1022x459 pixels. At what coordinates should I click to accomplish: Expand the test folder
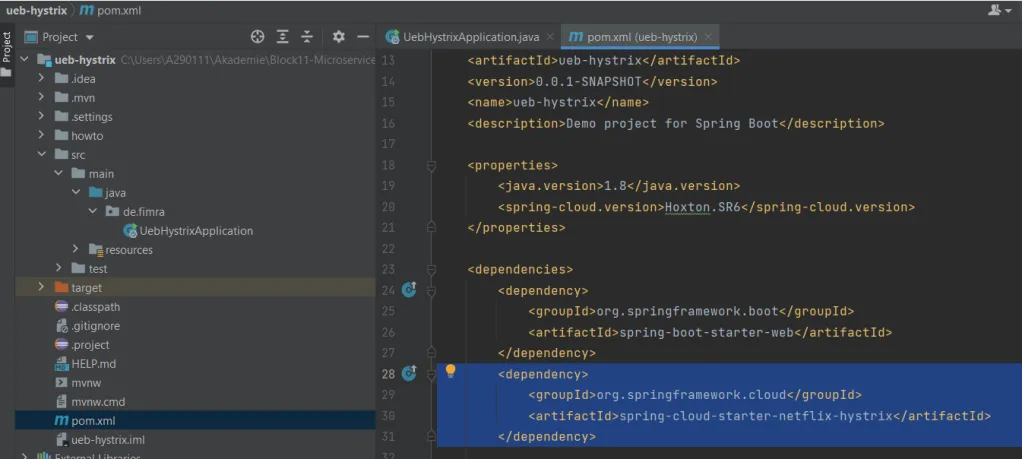tap(59, 268)
